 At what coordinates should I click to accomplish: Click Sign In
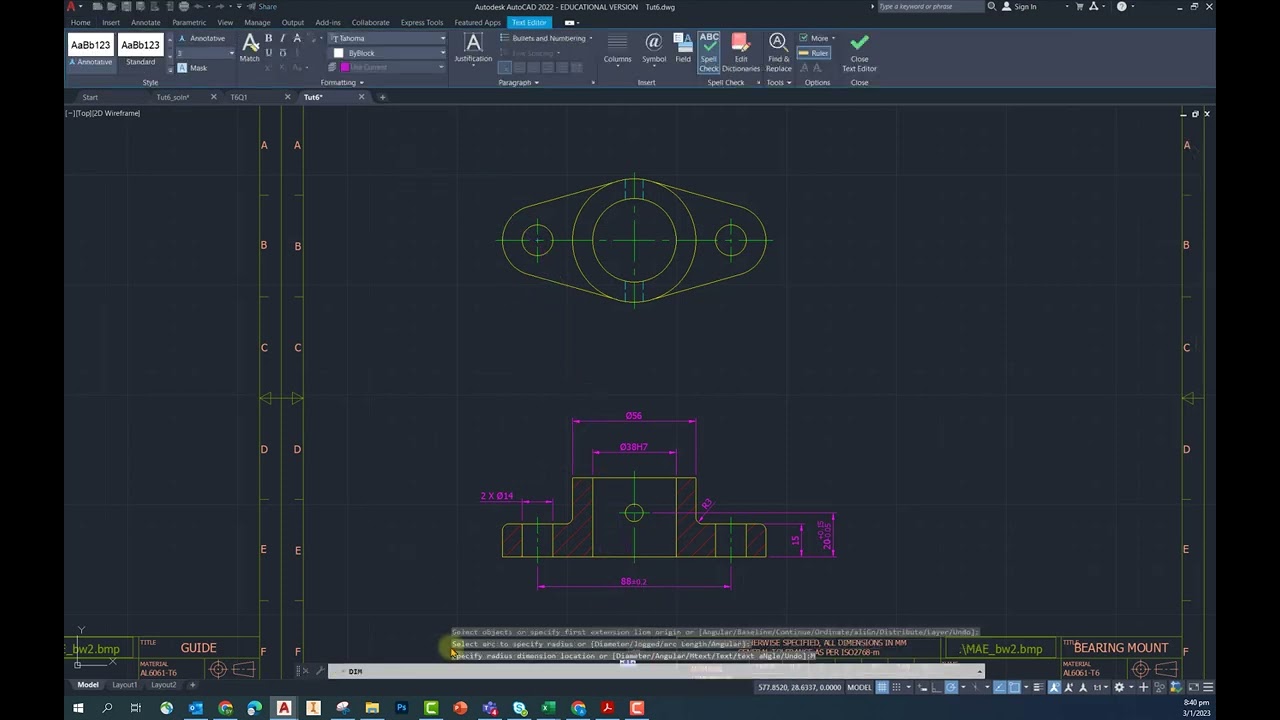[x=1019, y=6]
